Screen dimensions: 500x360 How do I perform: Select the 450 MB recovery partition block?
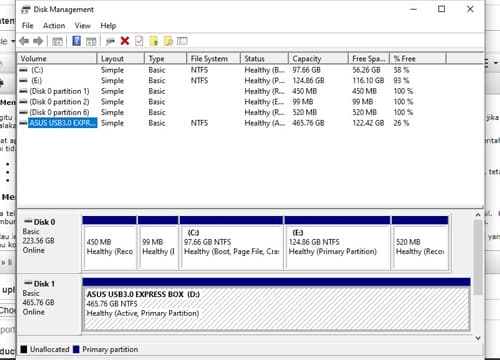110,243
